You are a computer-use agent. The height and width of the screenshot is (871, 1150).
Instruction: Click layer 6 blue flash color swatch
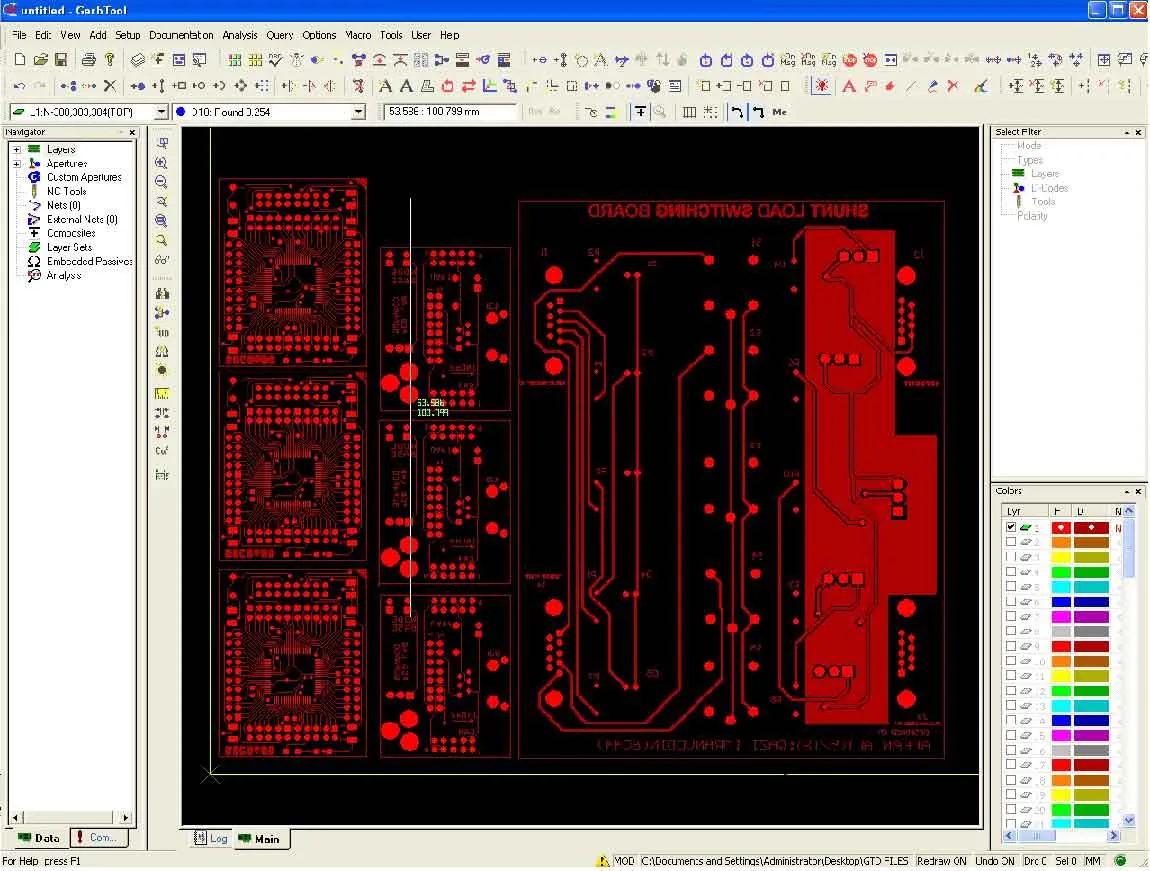(1061, 602)
